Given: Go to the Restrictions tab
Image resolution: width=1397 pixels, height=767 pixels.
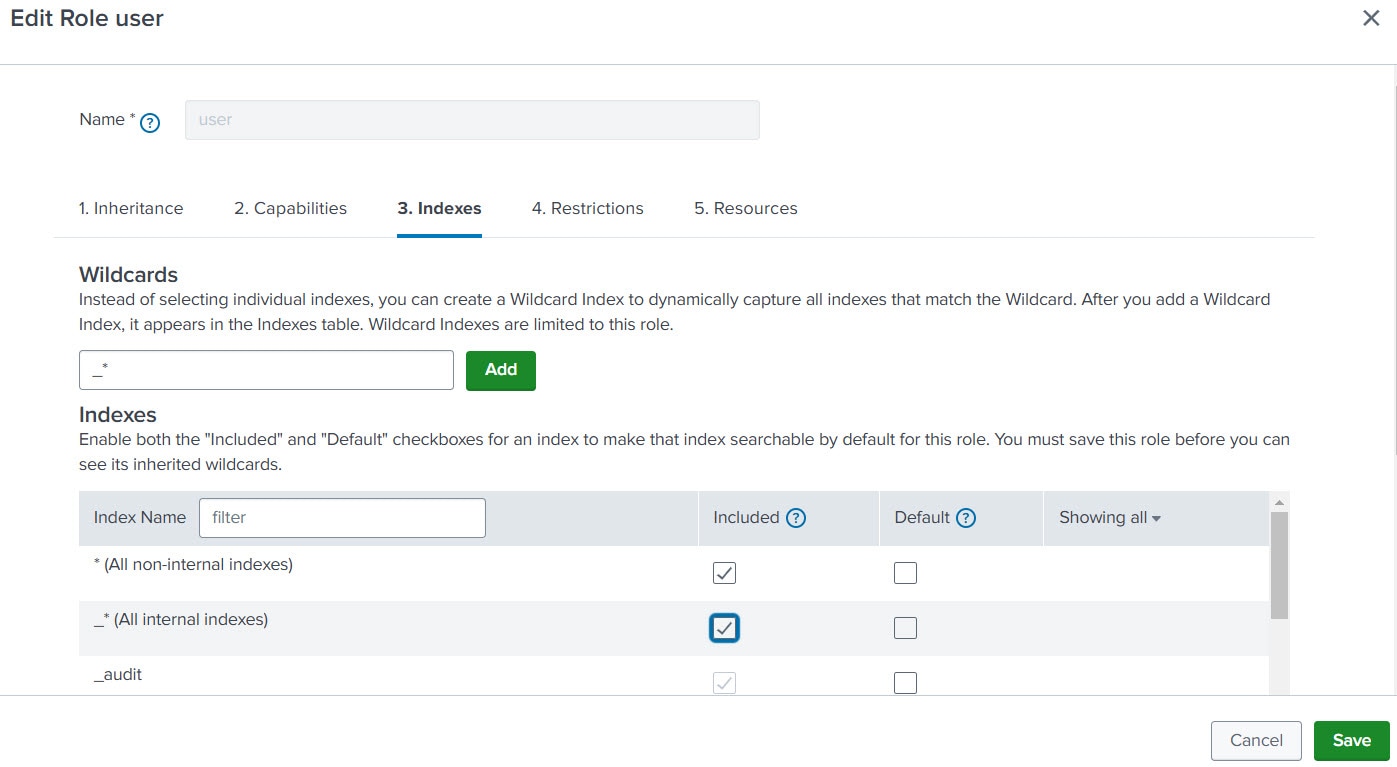Looking at the screenshot, I should (x=587, y=208).
